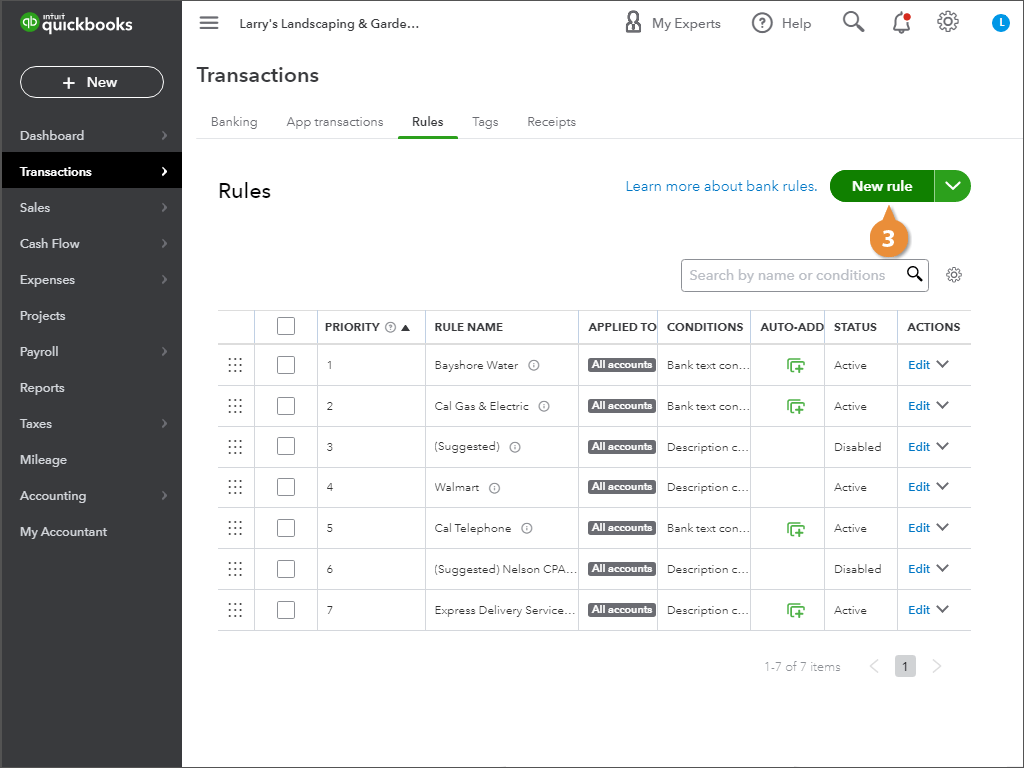Grab the drag handle for Express Delivery row
This screenshot has width=1024, height=768.
click(235, 610)
